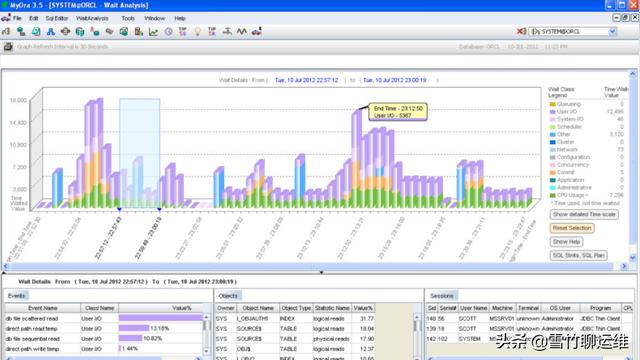Click the printer icon beside refresh interval

pyautogui.click(x=8, y=47)
